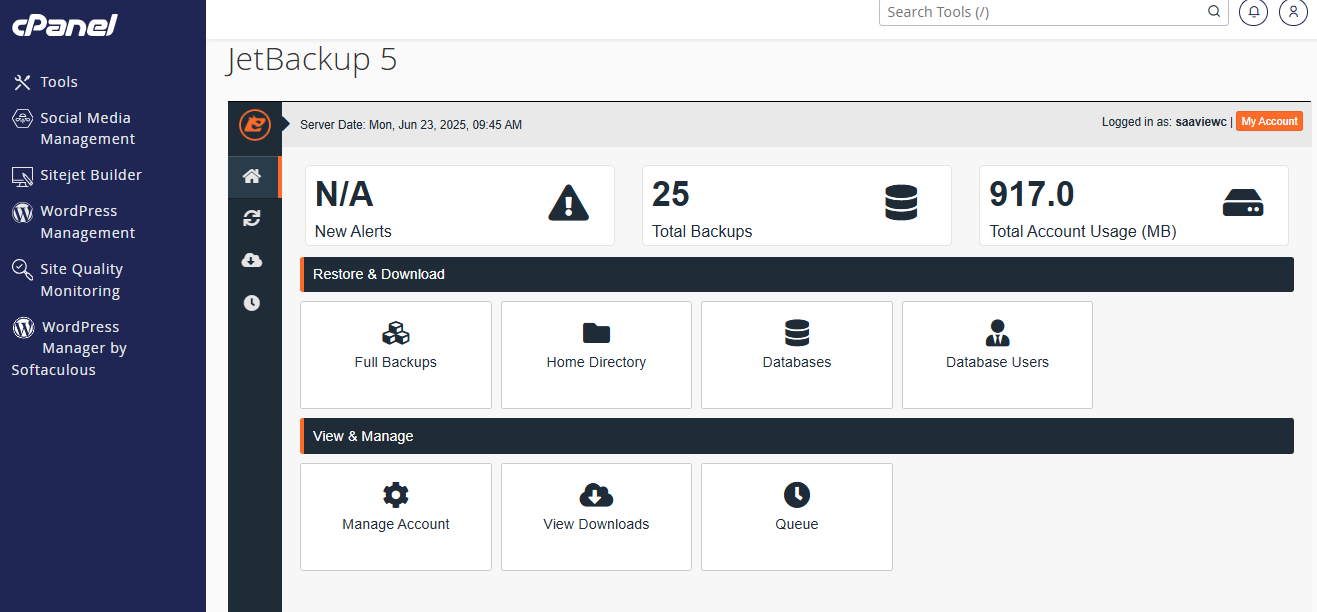Click the Social Media Management icon

click(22, 118)
